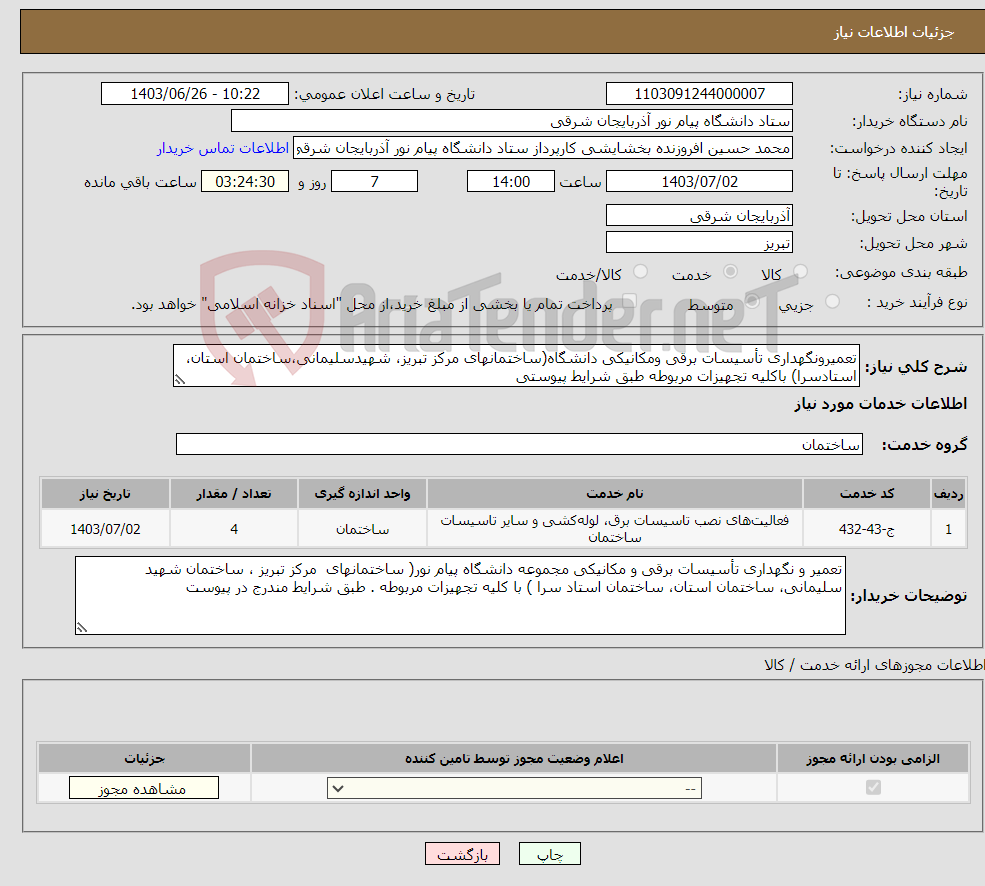
Task: Open the view permit button (مشاهده مجوز)
Action: 144,788
